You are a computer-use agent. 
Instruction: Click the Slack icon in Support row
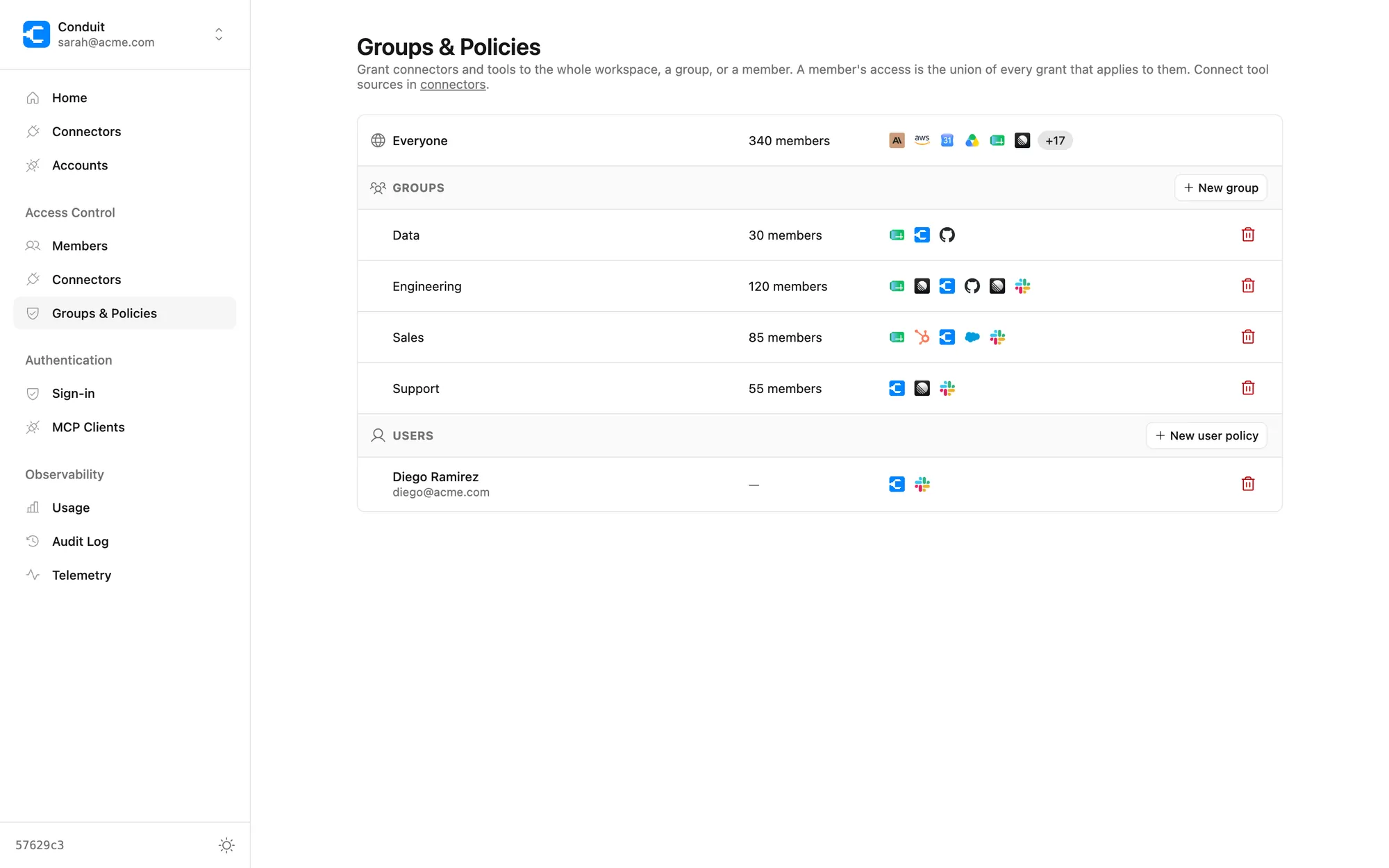947,388
